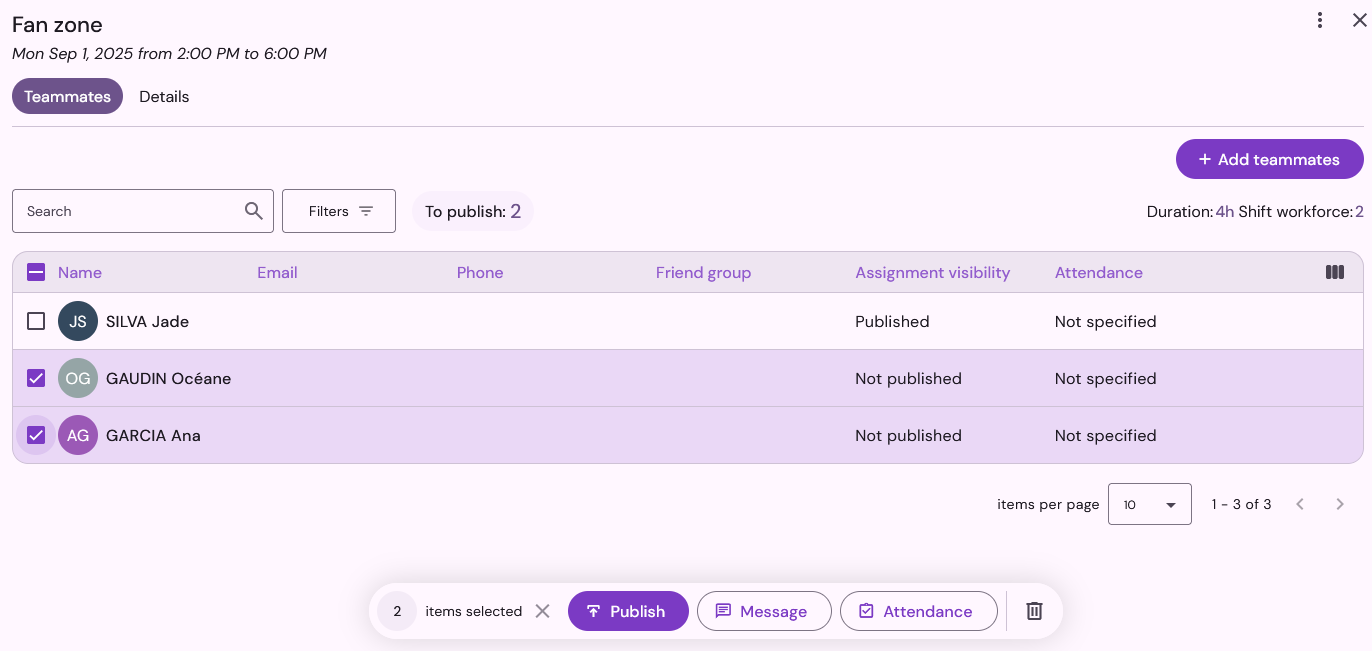This screenshot has height=651, width=1372.
Task: Click GAUDIN Océane's OG avatar
Action: tap(78, 378)
